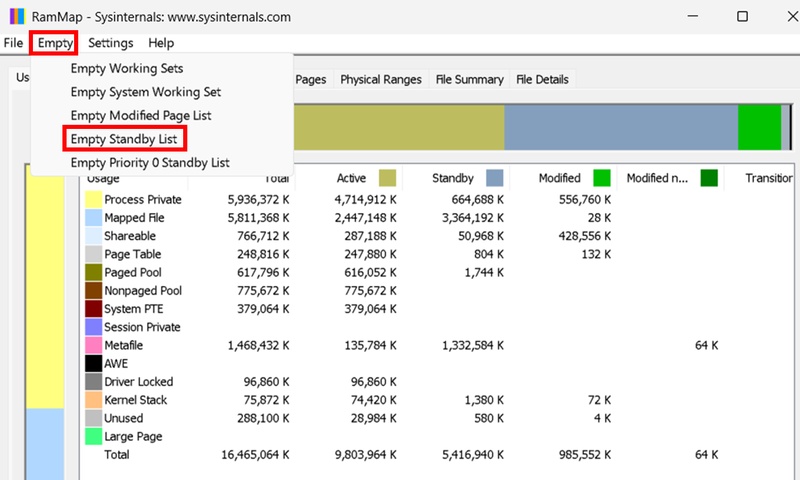Click Empty Priority 0 Standby List
The height and width of the screenshot is (480, 800).
pos(150,163)
